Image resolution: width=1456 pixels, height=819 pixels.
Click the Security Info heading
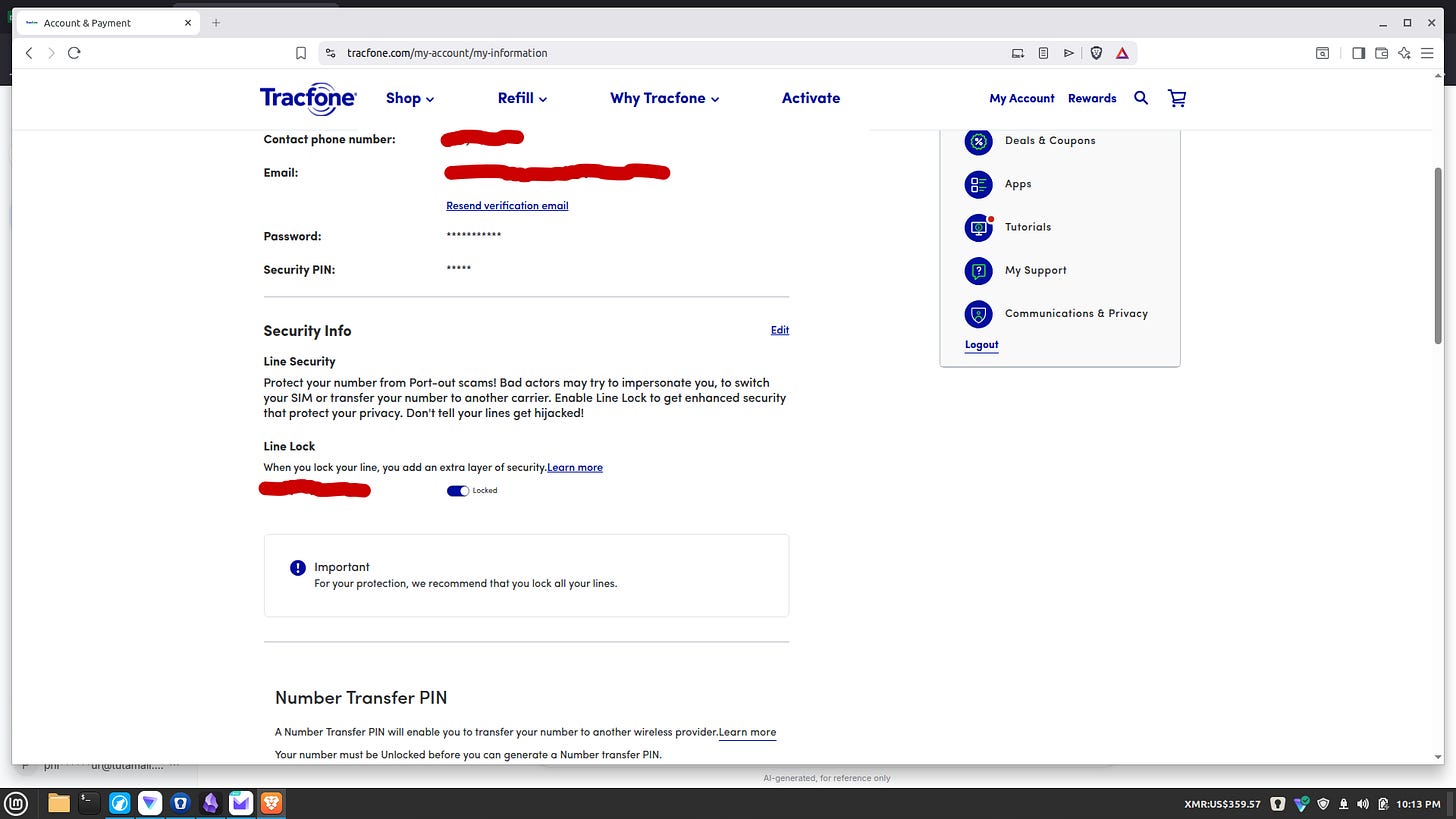(x=307, y=331)
